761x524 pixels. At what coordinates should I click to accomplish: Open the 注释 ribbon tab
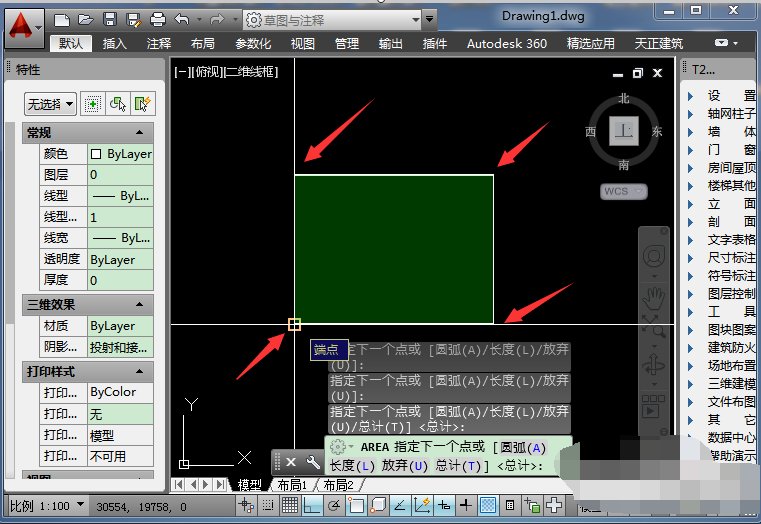[159, 44]
